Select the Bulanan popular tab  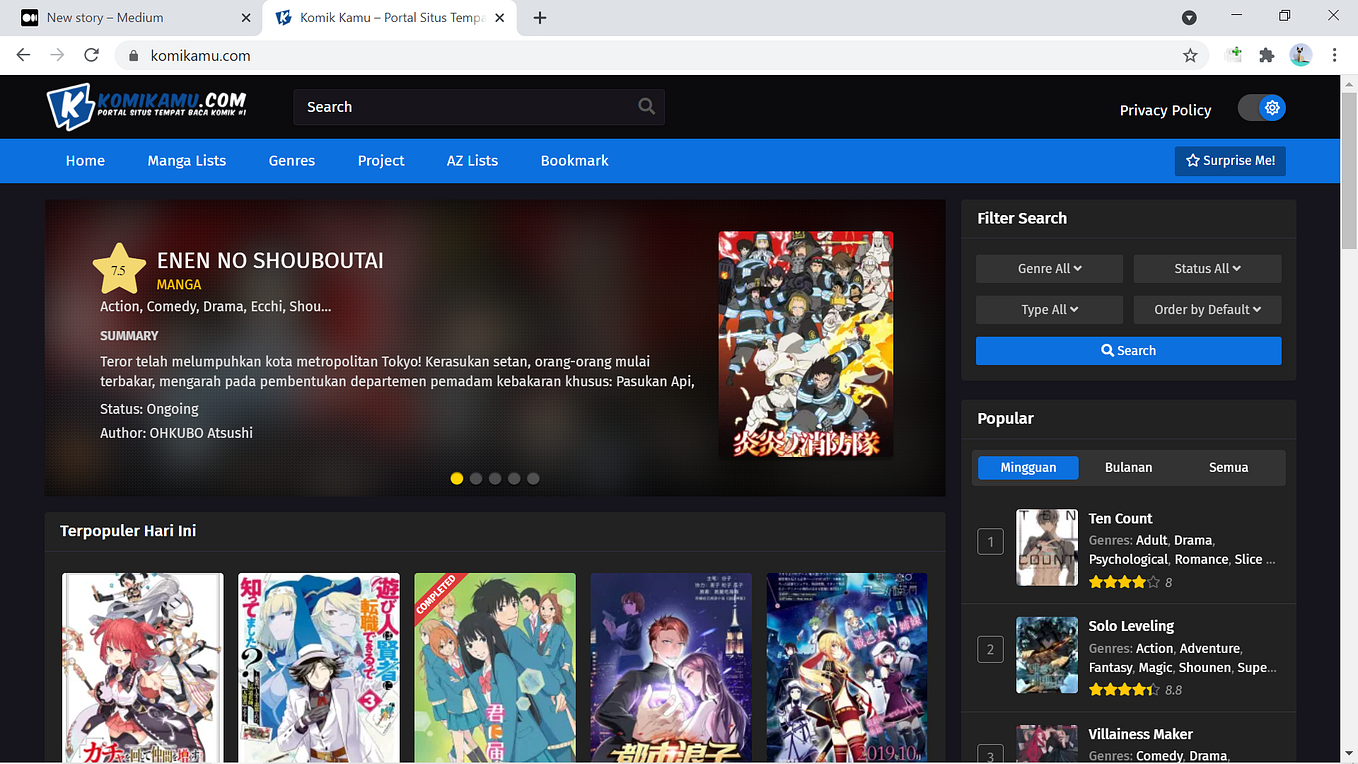pos(1128,467)
